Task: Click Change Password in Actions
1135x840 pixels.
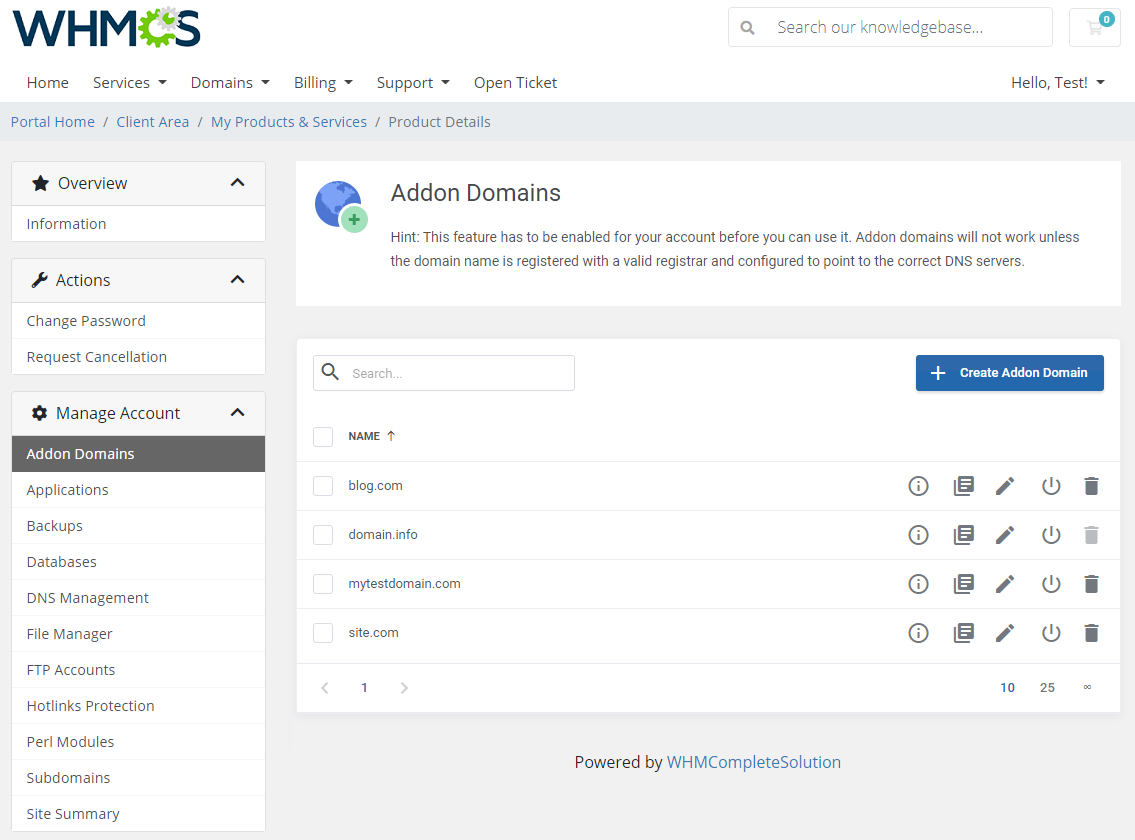Action: [x=138, y=321]
